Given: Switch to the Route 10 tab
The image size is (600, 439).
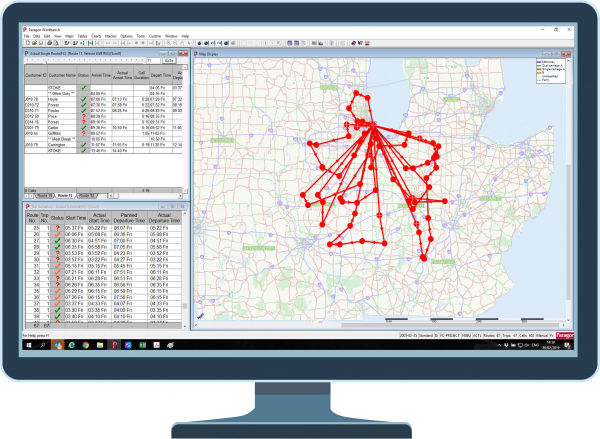Looking at the screenshot, I should click(x=45, y=196).
